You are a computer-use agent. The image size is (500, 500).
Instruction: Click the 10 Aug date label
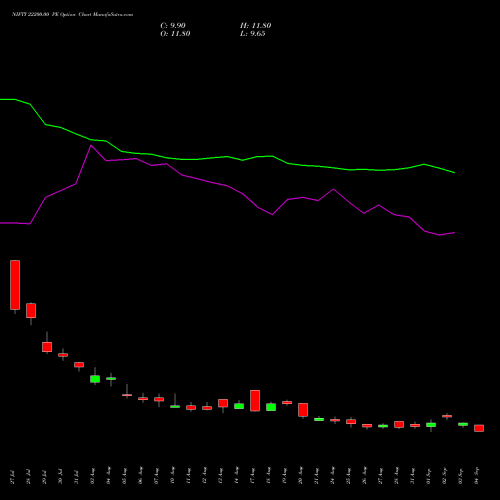[173, 476]
